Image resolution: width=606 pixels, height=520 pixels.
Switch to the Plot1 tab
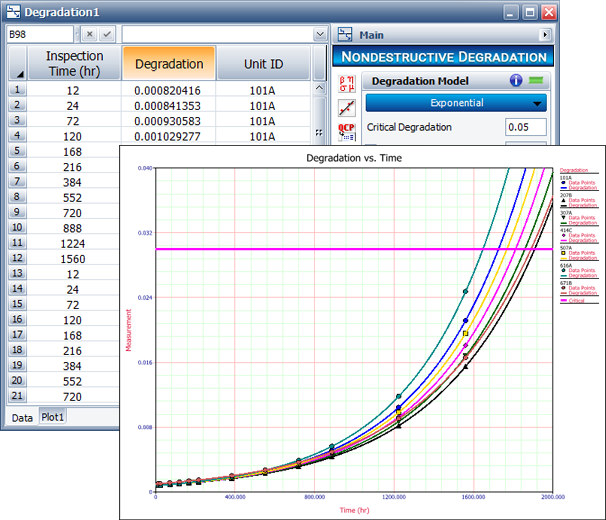pyautogui.click(x=54, y=417)
